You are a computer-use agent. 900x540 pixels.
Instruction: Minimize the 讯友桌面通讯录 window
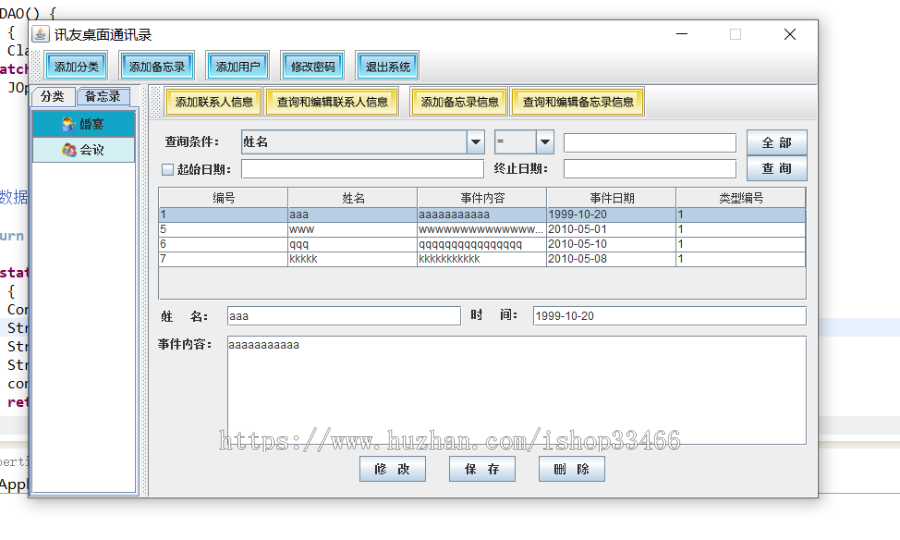tap(682, 34)
